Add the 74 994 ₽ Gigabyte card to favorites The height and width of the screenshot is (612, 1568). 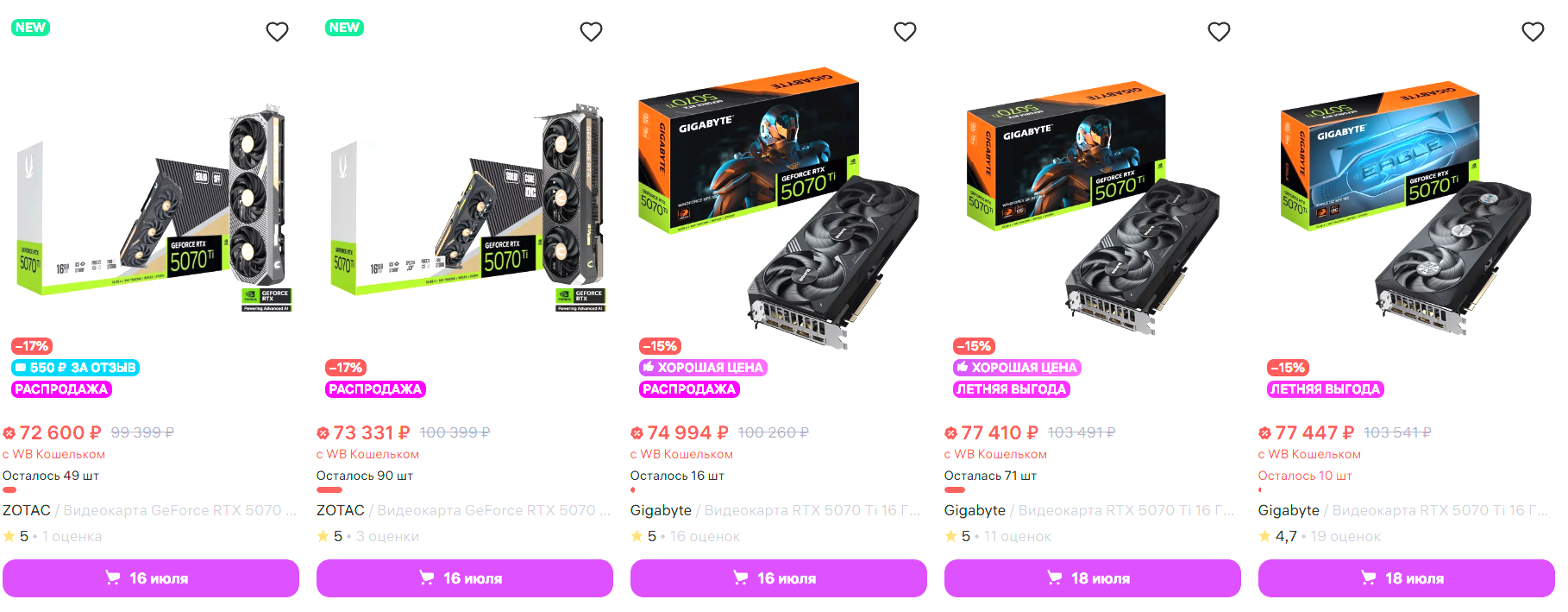click(905, 32)
